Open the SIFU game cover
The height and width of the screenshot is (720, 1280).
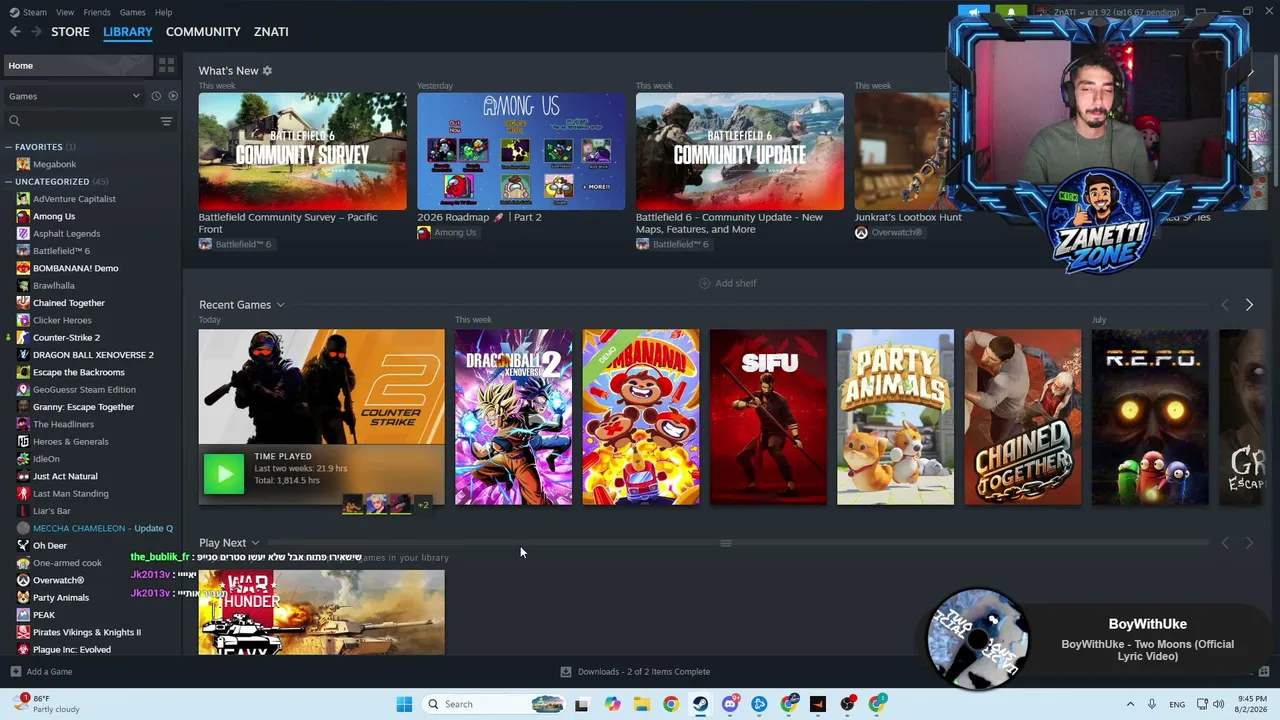(768, 417)
